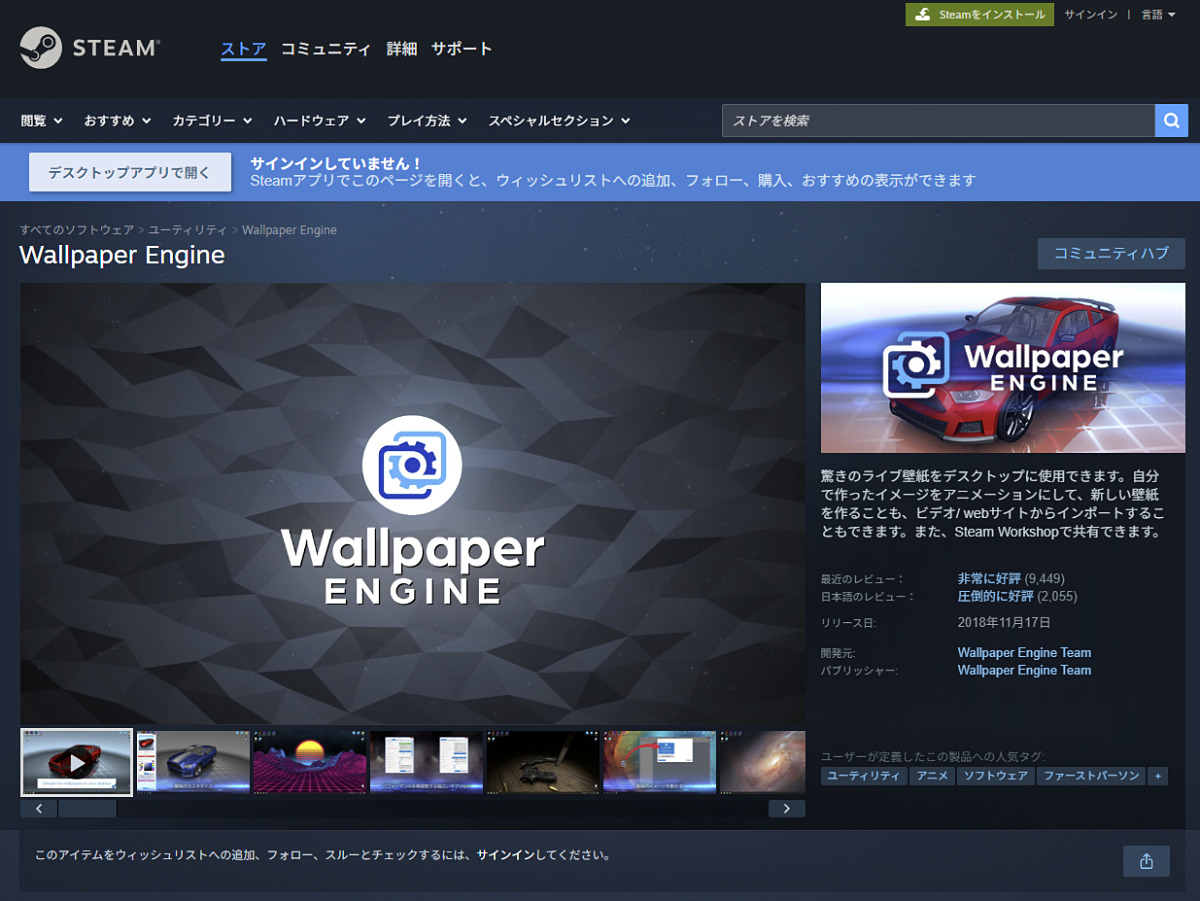Click the ストアを検索 search field
1200x901 pixels.
[x=938, y=120]
